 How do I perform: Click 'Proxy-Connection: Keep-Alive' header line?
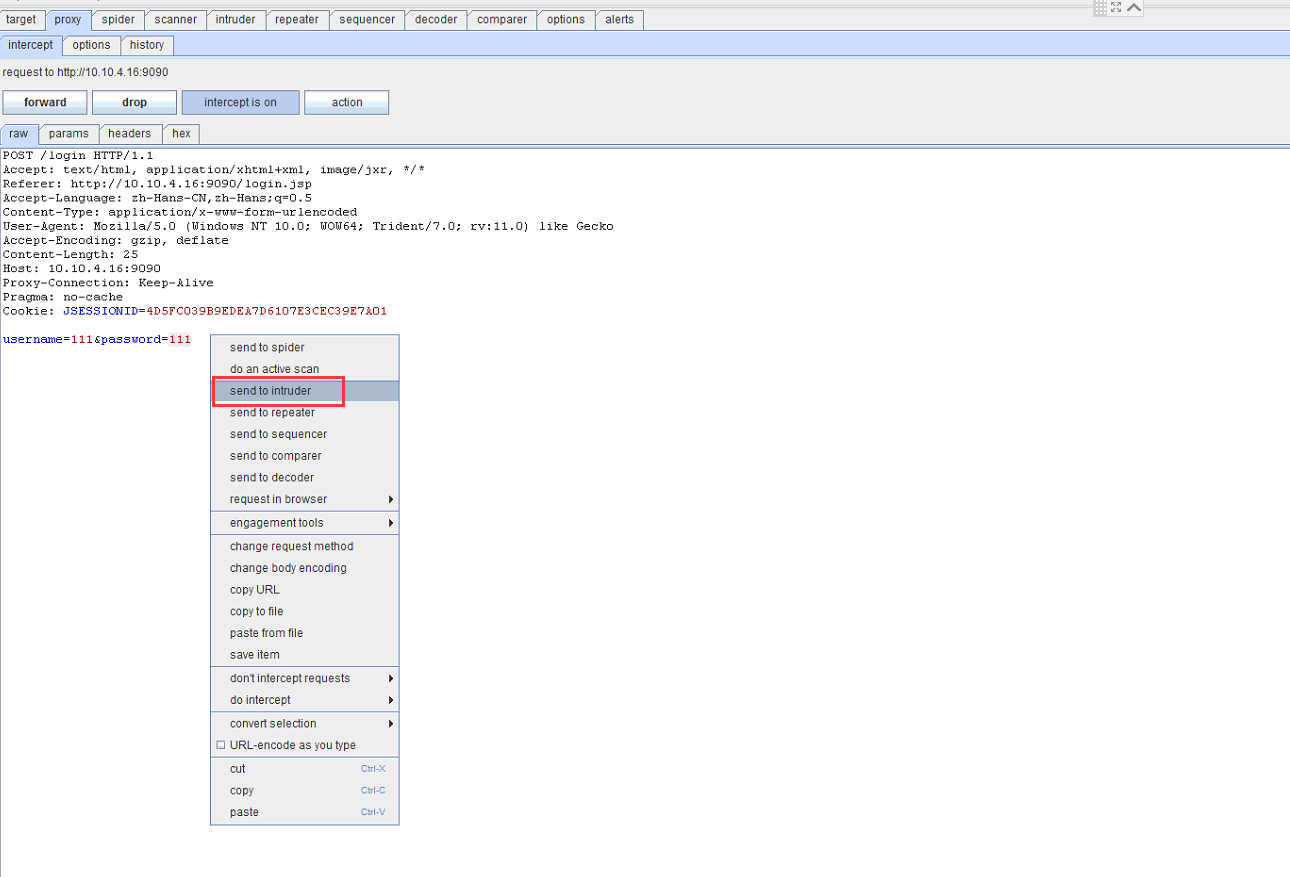(108, 283)
